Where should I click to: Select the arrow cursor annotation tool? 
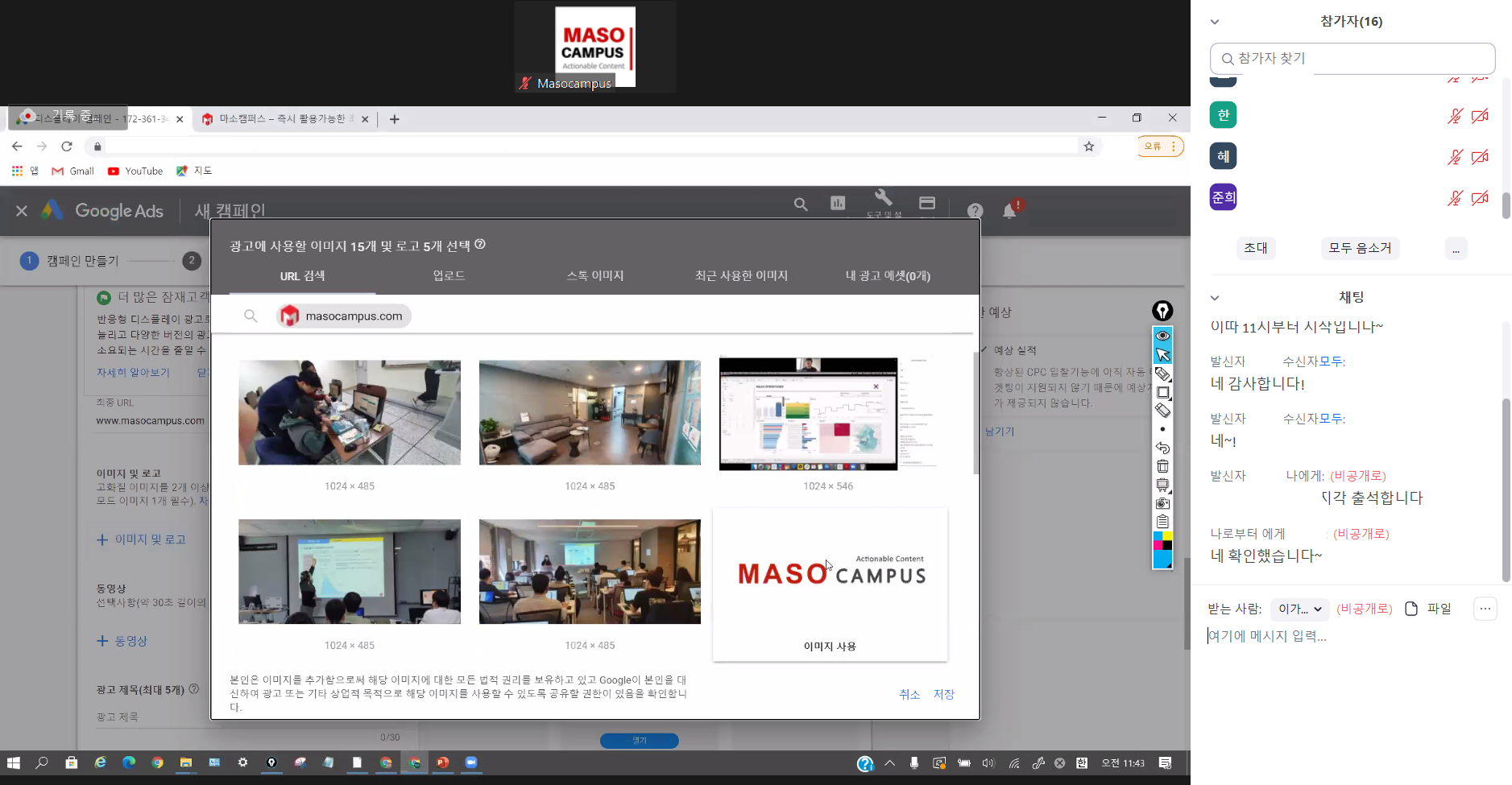[x=1162, y=354]
